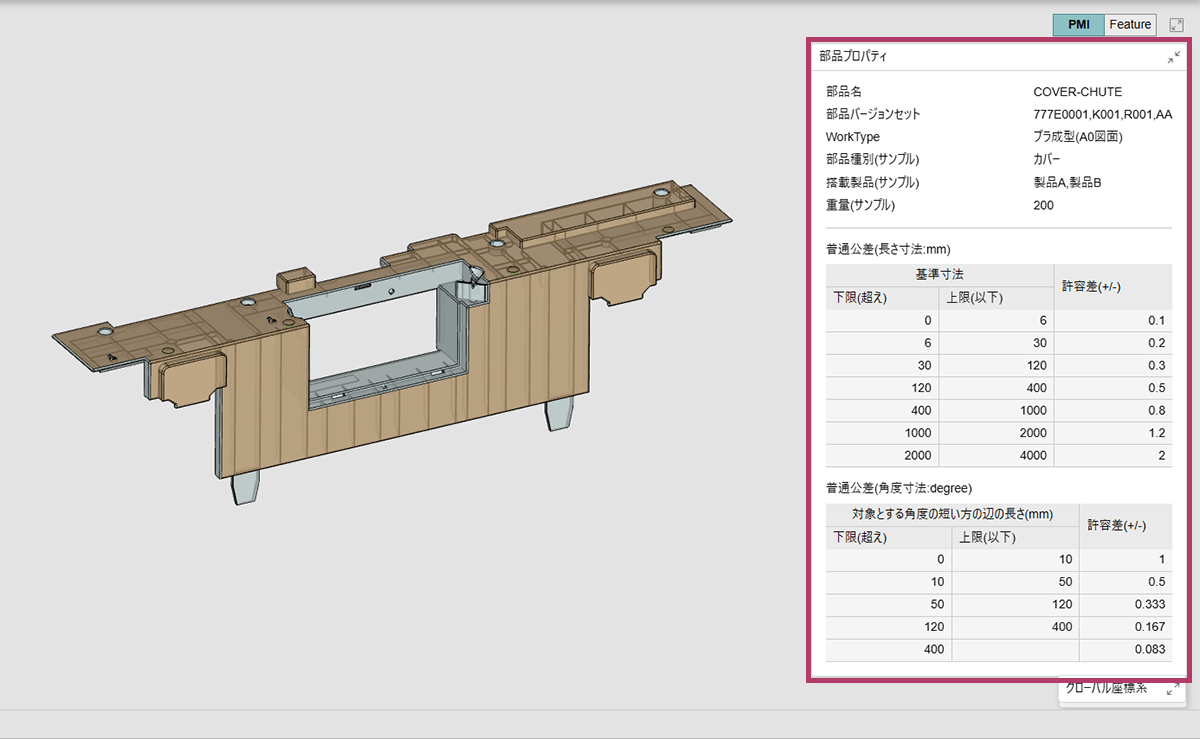
Task: Select the 重量(サンプル) property label
Action: [x=860, y=206]
